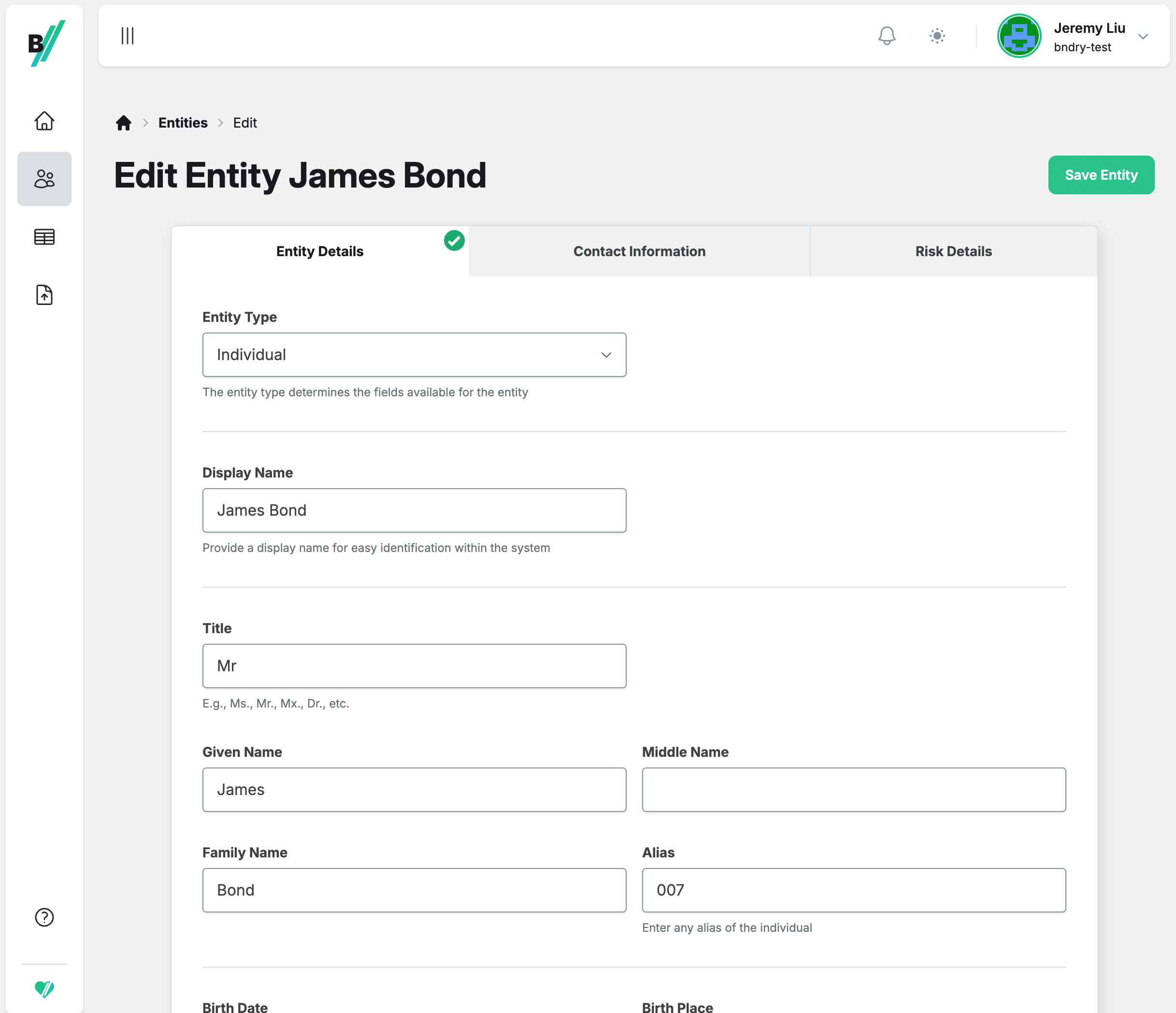The image size is (1176, 1013).
Task: Click the Edit Entity James Bond heading
Action: tap(300, 175)
